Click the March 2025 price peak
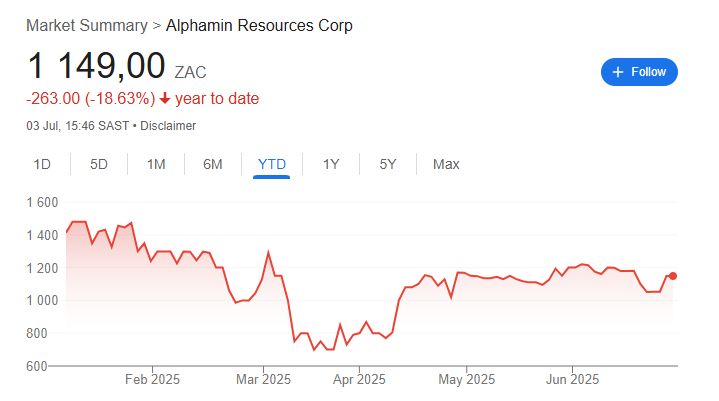Image resolution: width=719 pixels, height=401 pixels. click(x=268, y=252)
